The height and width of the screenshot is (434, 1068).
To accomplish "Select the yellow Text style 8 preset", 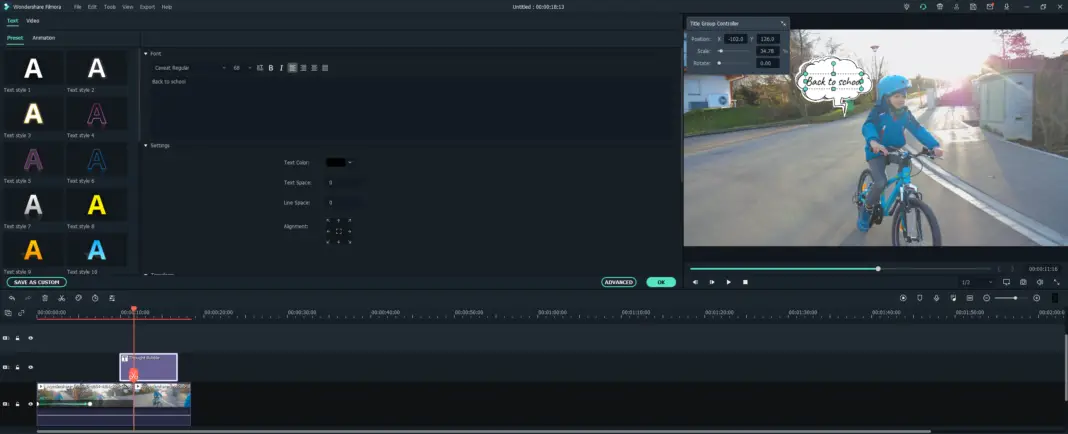I will pos(97,204).
